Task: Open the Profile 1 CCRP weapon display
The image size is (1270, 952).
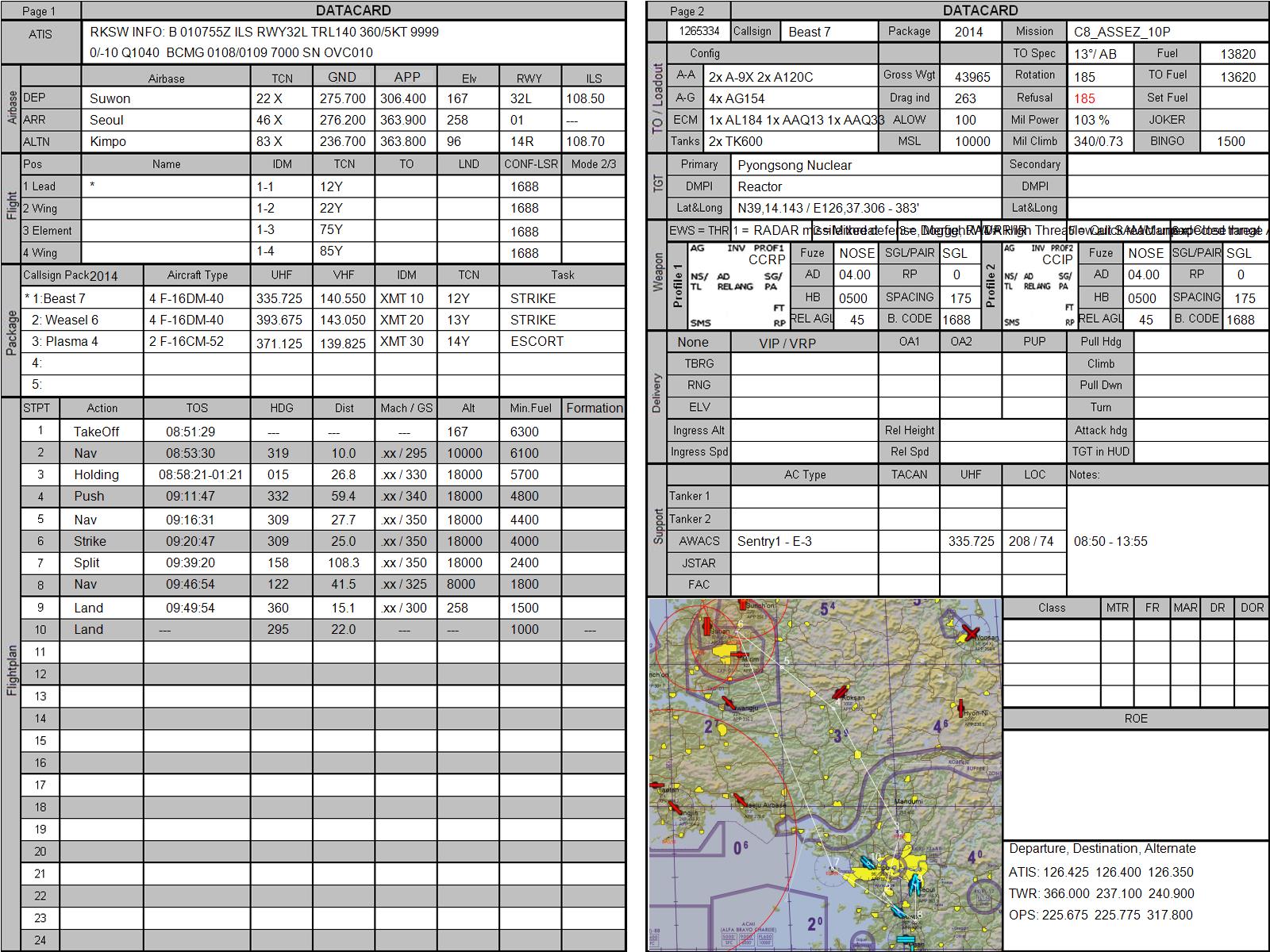Action: coord(737,286)
